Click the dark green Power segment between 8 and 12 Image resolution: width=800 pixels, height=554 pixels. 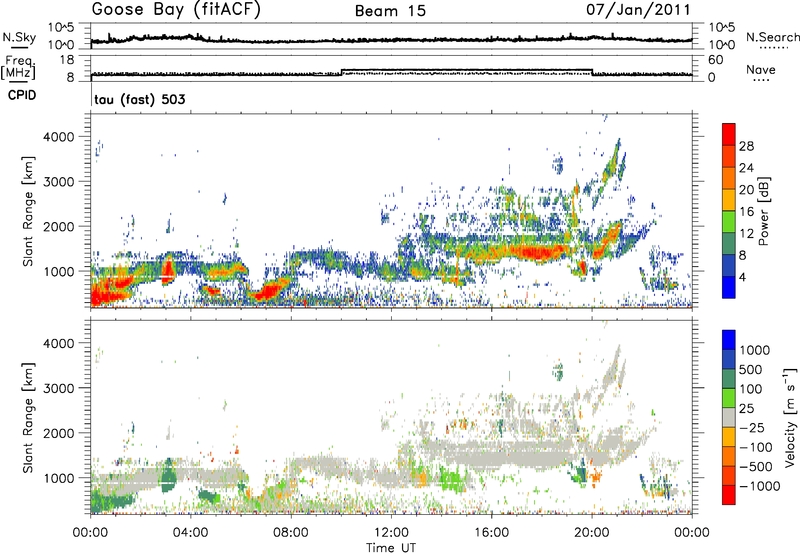pyautogui.click(x=729, y=243)
